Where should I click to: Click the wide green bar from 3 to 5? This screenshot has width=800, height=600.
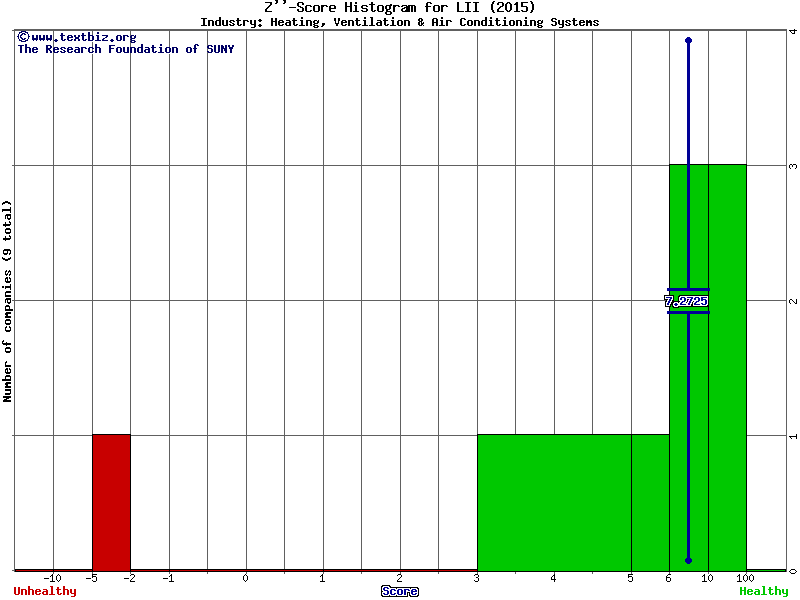pos(554,503)
